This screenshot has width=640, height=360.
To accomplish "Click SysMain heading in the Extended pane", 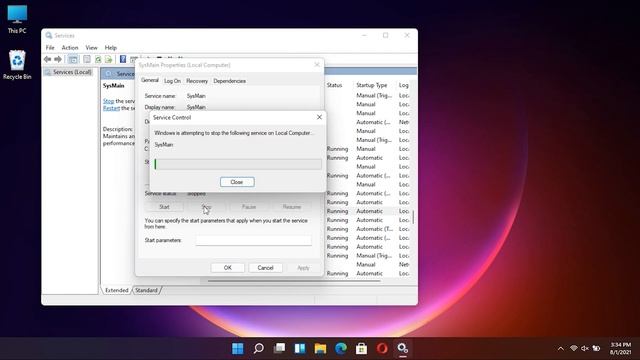I will [113, 86].
